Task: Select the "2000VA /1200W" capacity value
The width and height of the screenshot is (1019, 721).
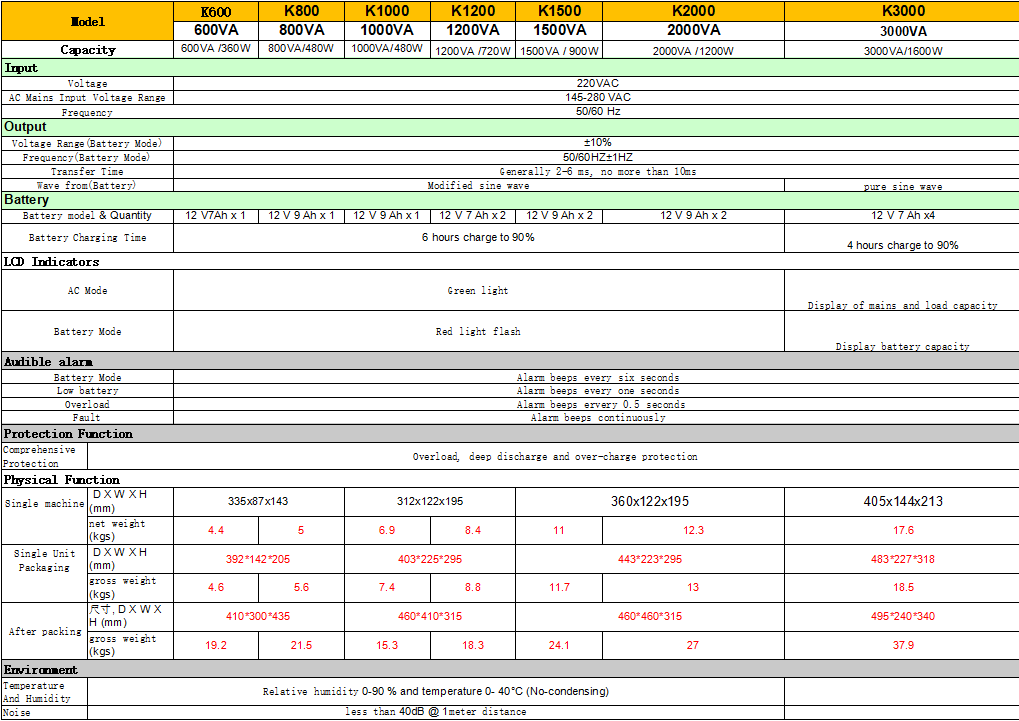Action: click(x=693, y=51)
